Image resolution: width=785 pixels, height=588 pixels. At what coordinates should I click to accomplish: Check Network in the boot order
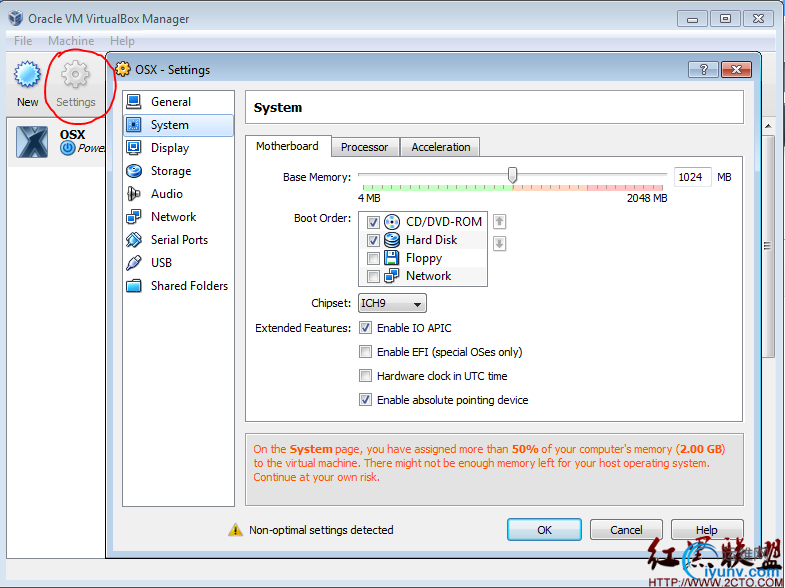pyautogui.click(x=373, y=276)
